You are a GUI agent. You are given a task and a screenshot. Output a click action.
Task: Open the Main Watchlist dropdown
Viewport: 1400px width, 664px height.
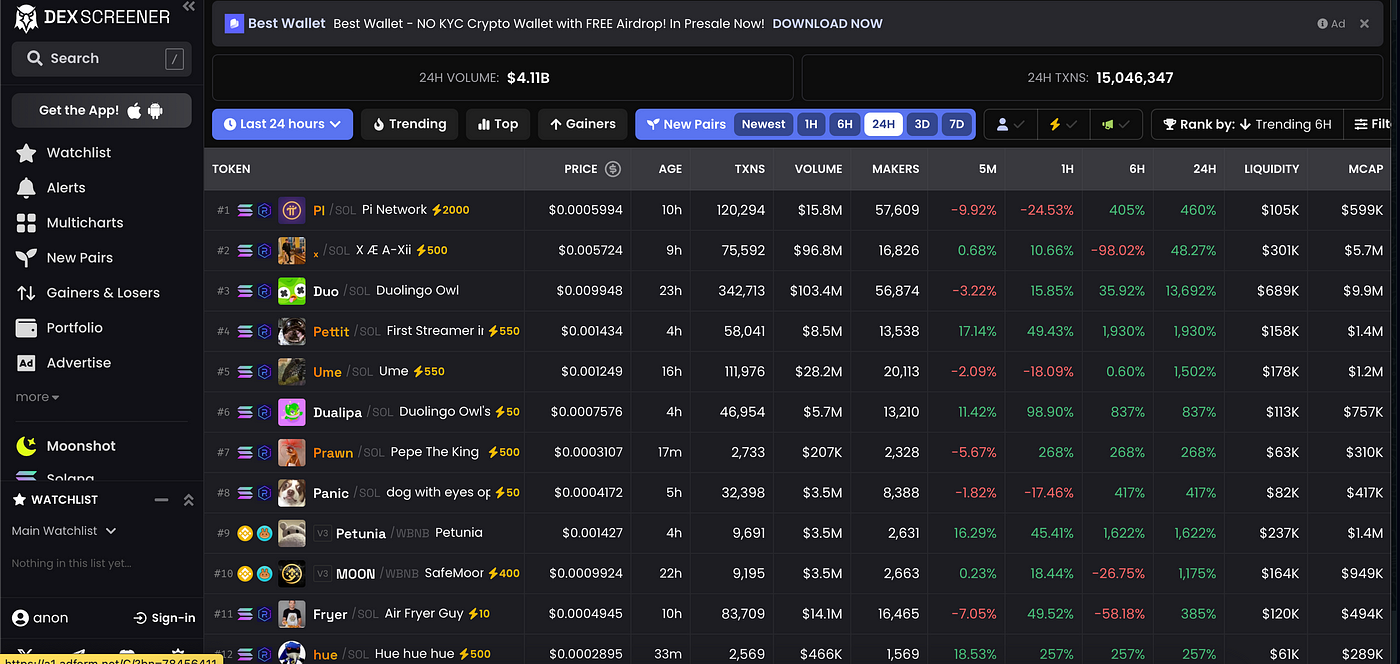click(64, 531)
